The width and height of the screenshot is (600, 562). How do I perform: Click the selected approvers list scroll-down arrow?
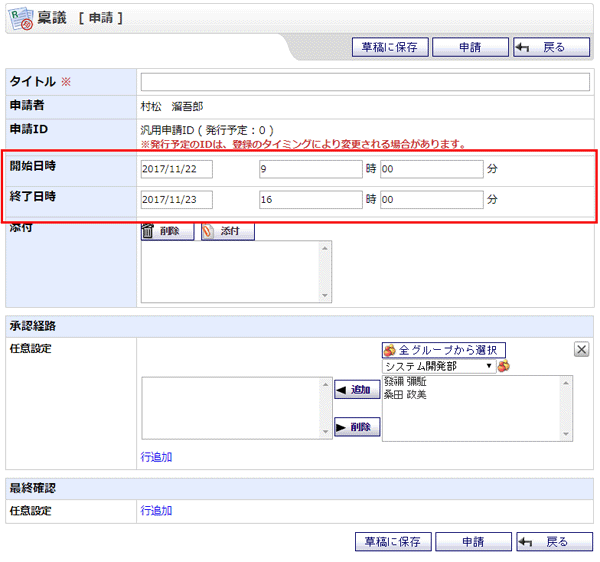pos(325,432)
